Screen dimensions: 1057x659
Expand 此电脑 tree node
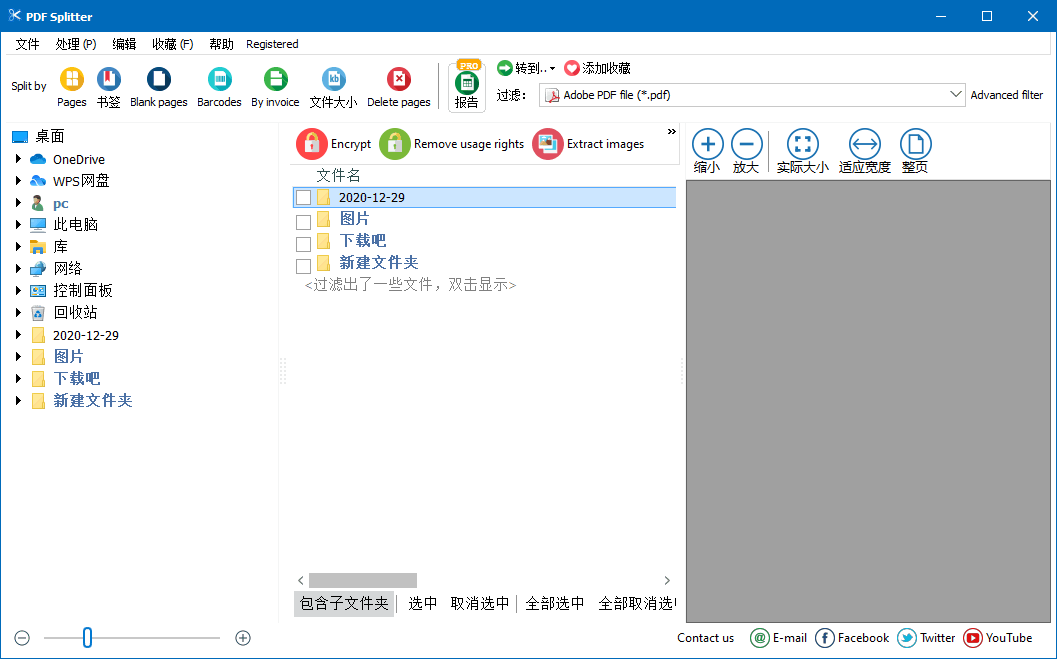coord(18,224)
